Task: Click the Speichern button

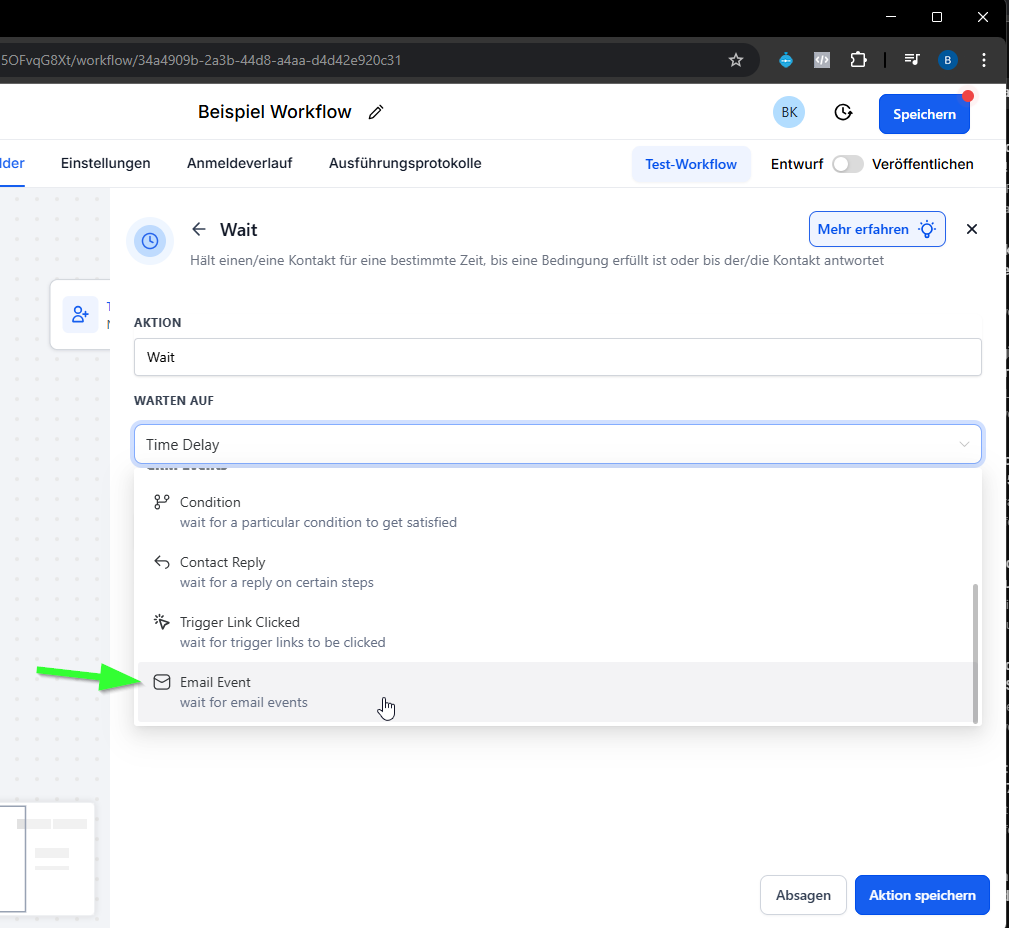Action: pos(924,114)
